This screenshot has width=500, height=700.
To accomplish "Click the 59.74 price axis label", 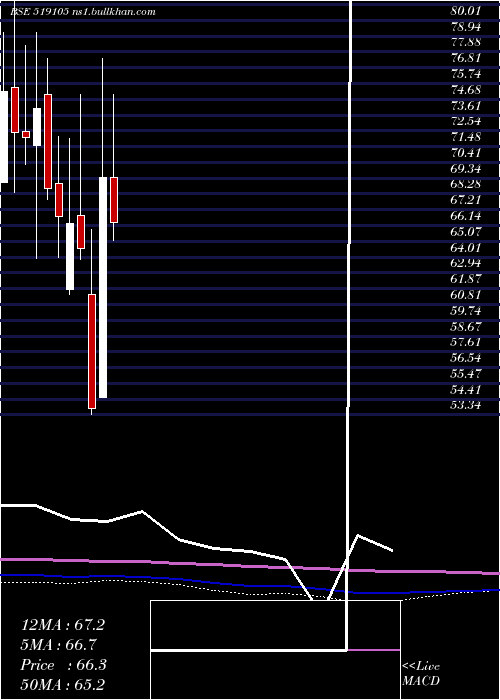I will click(466, 311).
